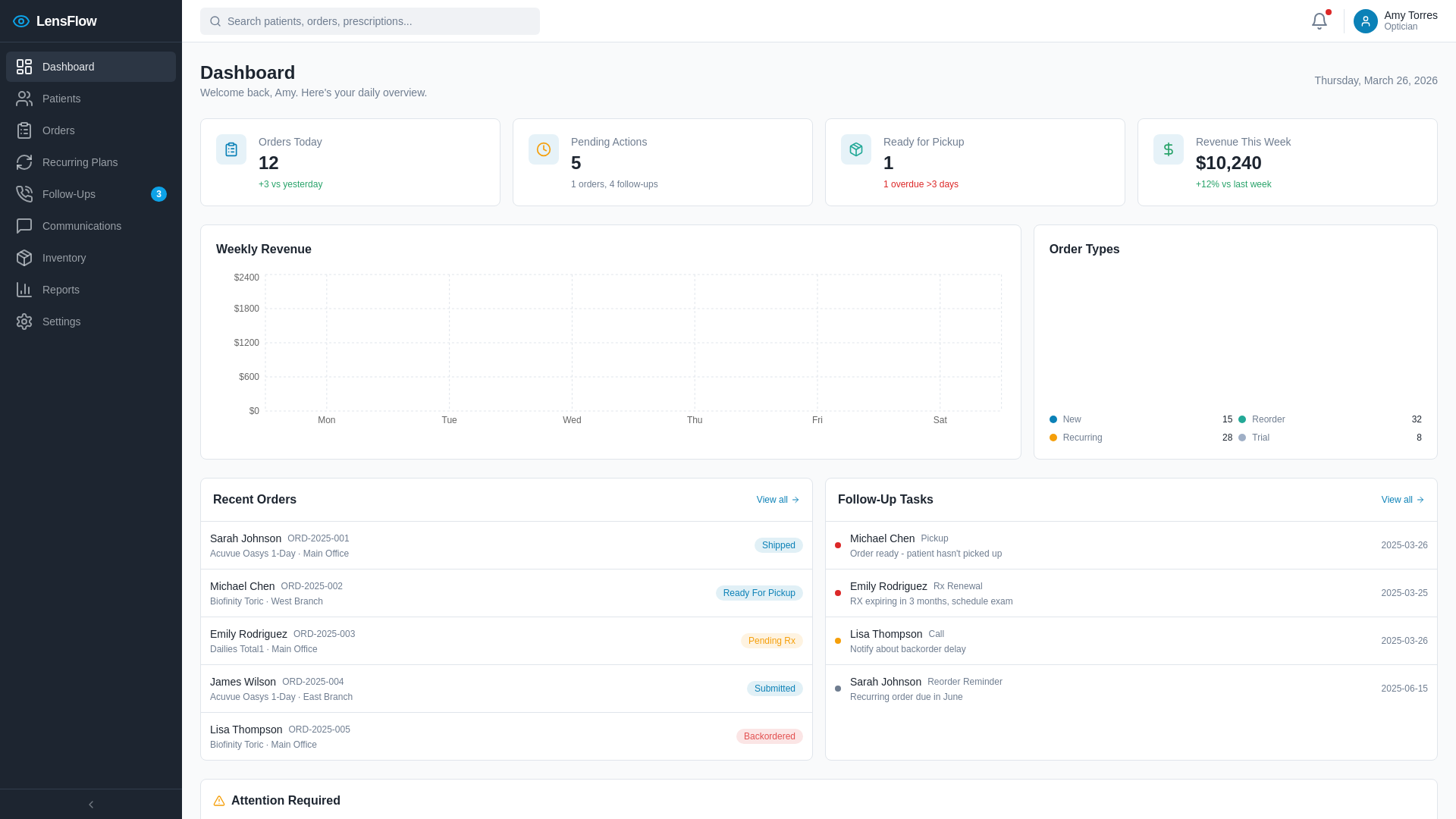Select the Pending Rx status badge
This screenshot has width=1456, height=819.
772,641
